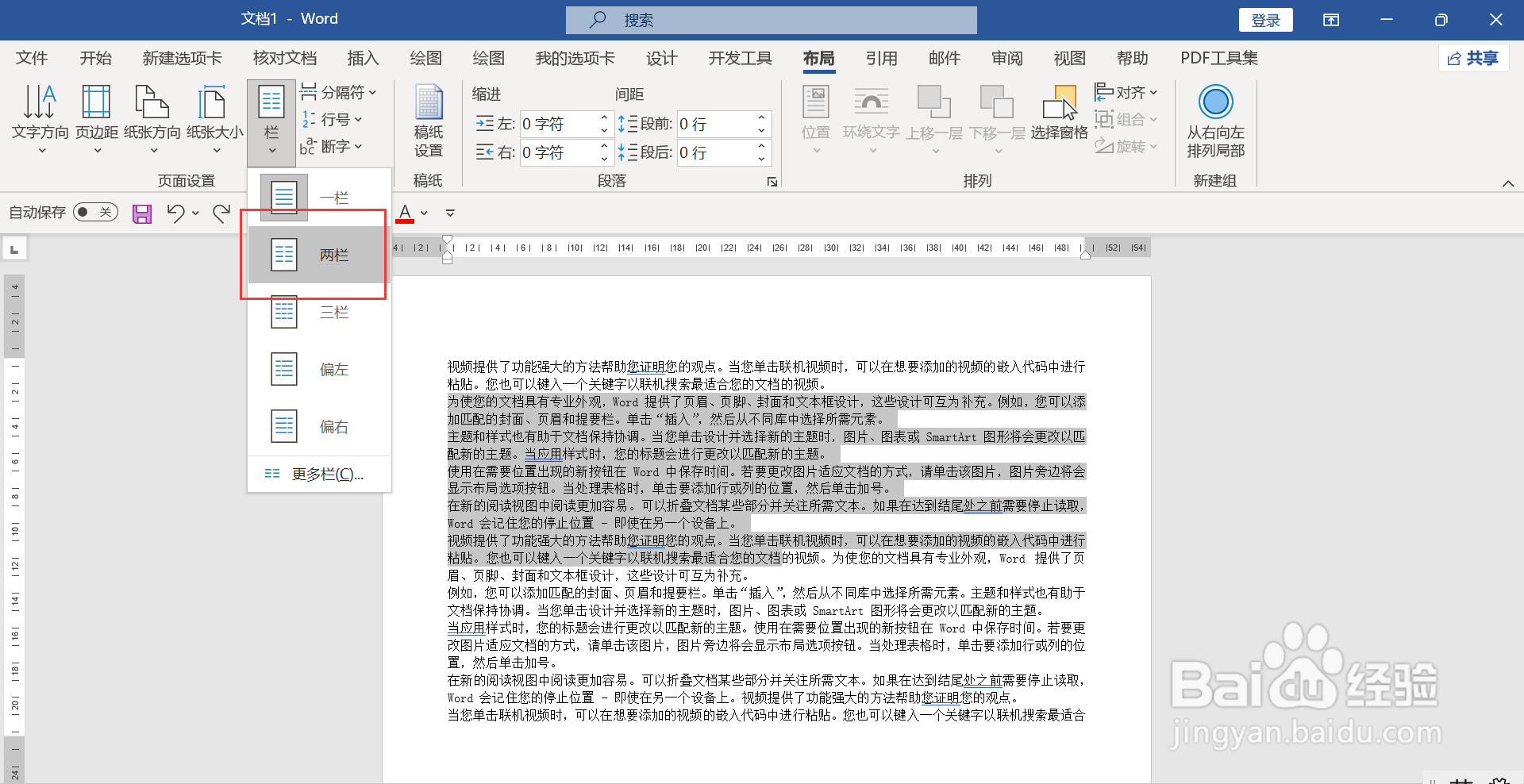1524x784 pixels.
Task: Open the 组合 group dropdown
Action: click(x=1126, y=120)
